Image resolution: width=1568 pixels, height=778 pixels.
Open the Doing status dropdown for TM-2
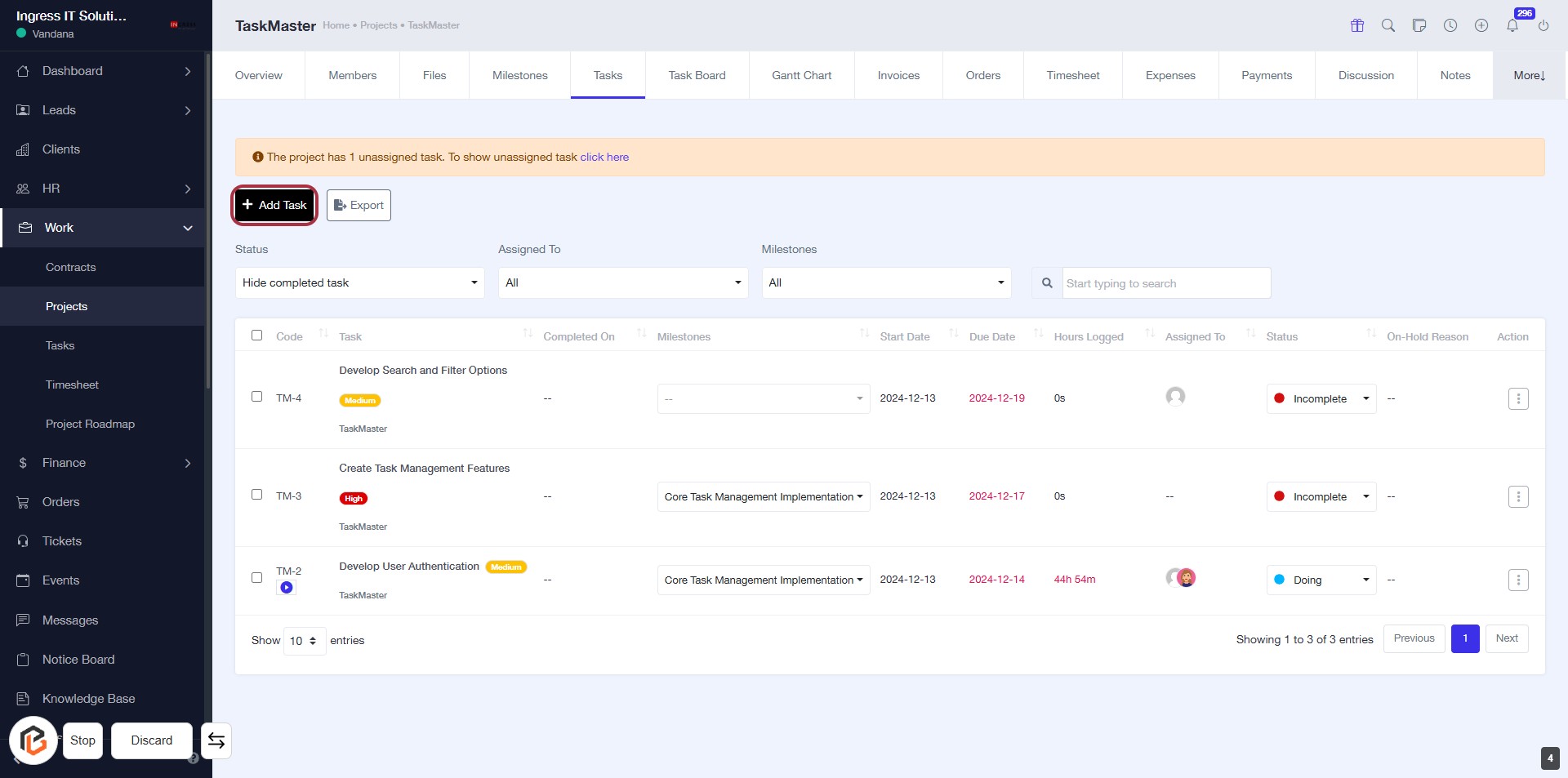(x=1321, y=580)
